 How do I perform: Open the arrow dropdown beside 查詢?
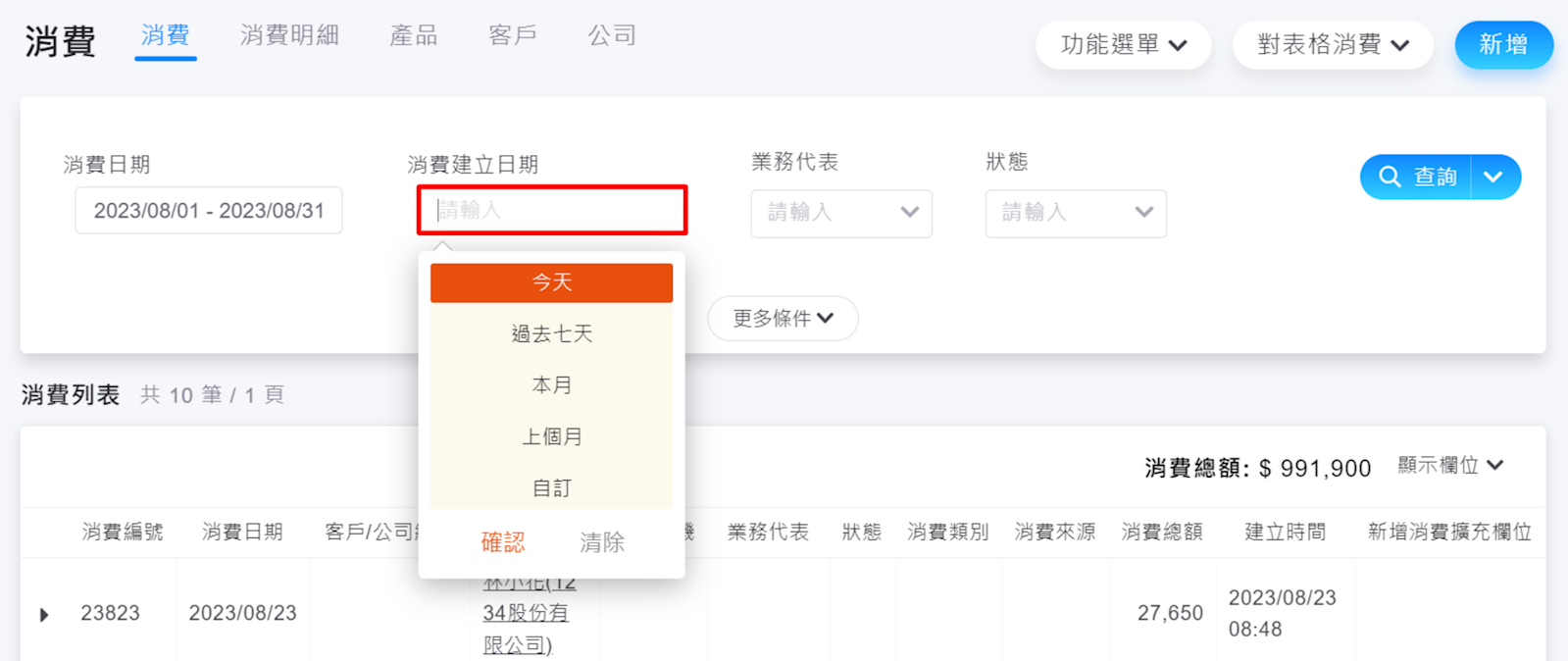point(1493,177)
